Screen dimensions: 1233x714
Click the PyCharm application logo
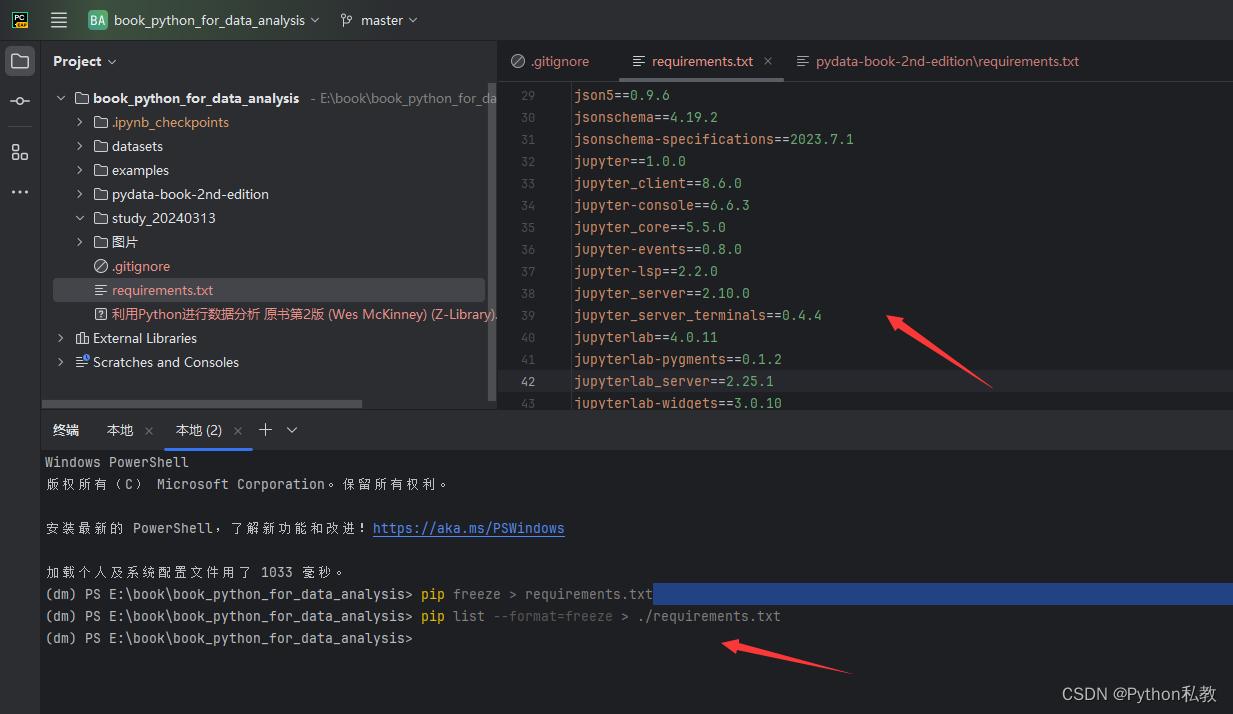pyautogui.click(x=19, y=19)
